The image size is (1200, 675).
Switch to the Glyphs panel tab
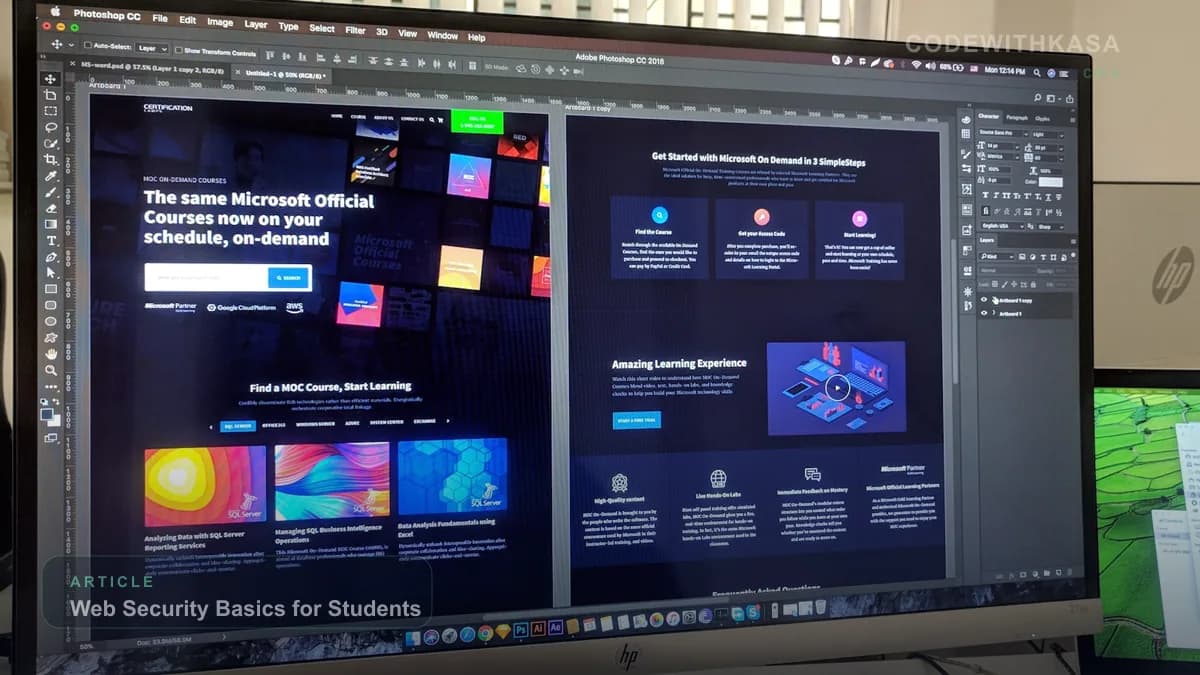(1042, 119)
